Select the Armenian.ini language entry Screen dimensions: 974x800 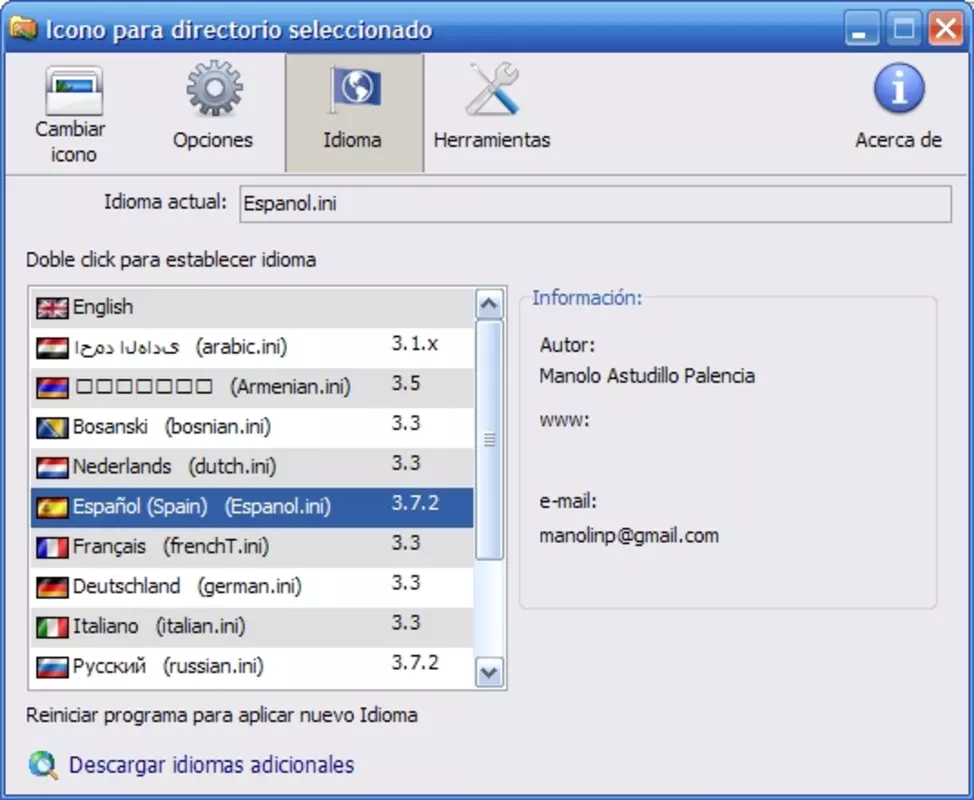pyautogui.click(x=252, y=388)
